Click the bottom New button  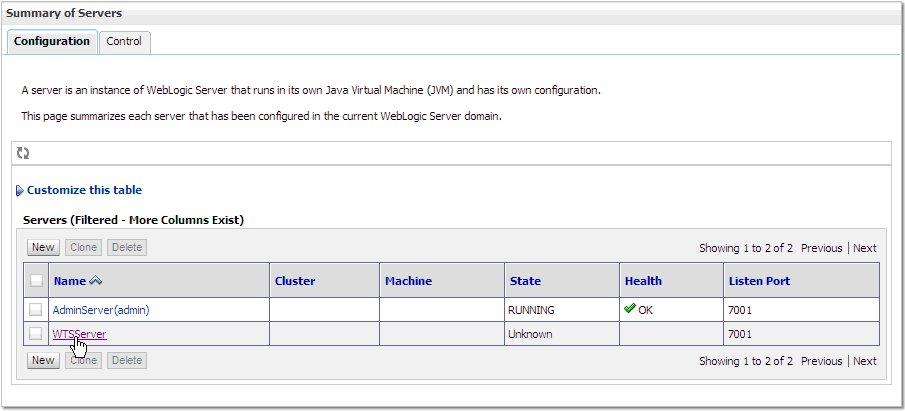click(43, 360)
